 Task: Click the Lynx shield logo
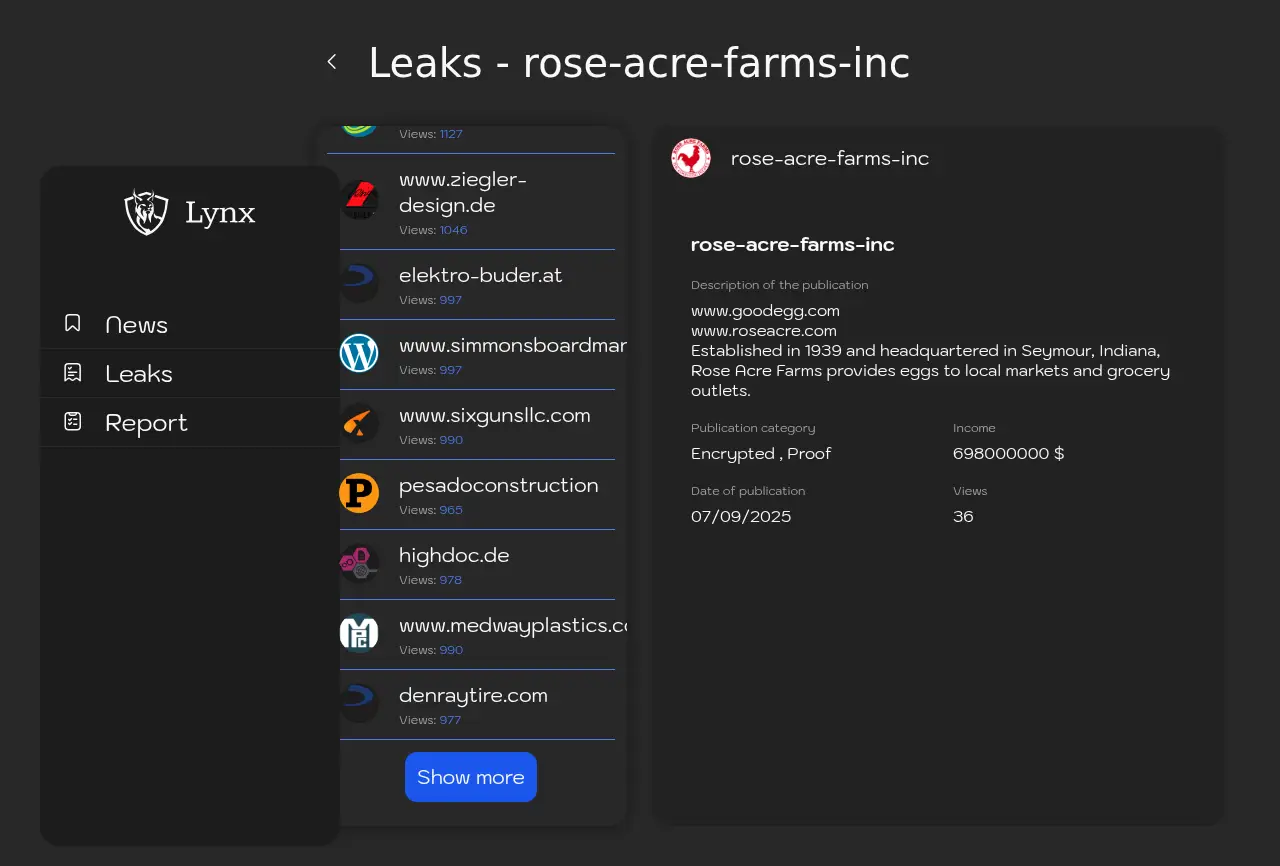pyautogui.click(x=146, y=212)
